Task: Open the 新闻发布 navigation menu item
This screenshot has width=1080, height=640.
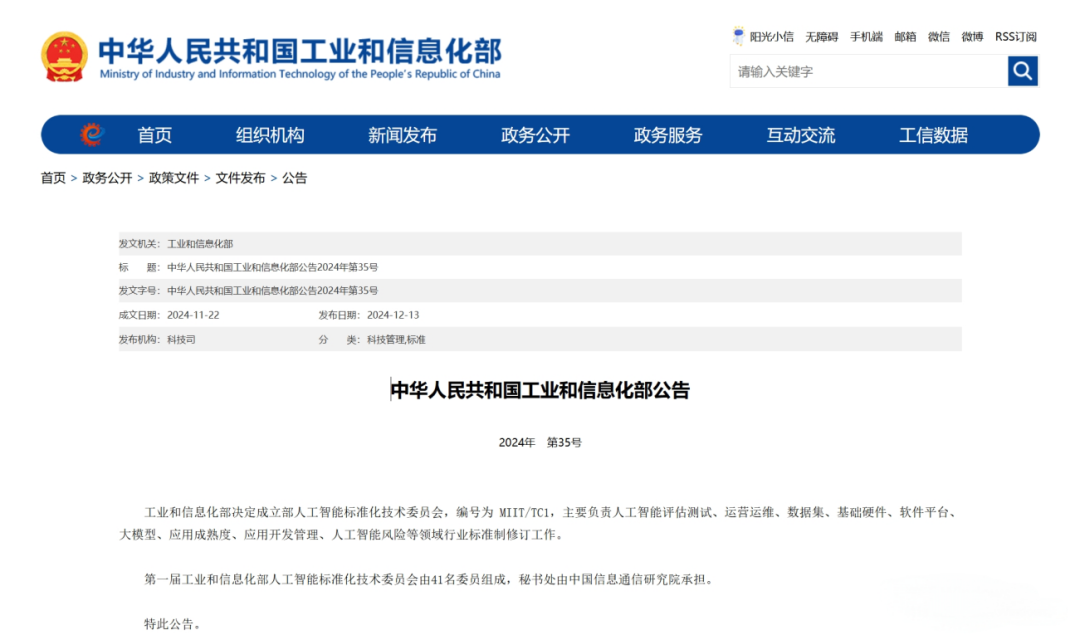Action: (402, 135)
